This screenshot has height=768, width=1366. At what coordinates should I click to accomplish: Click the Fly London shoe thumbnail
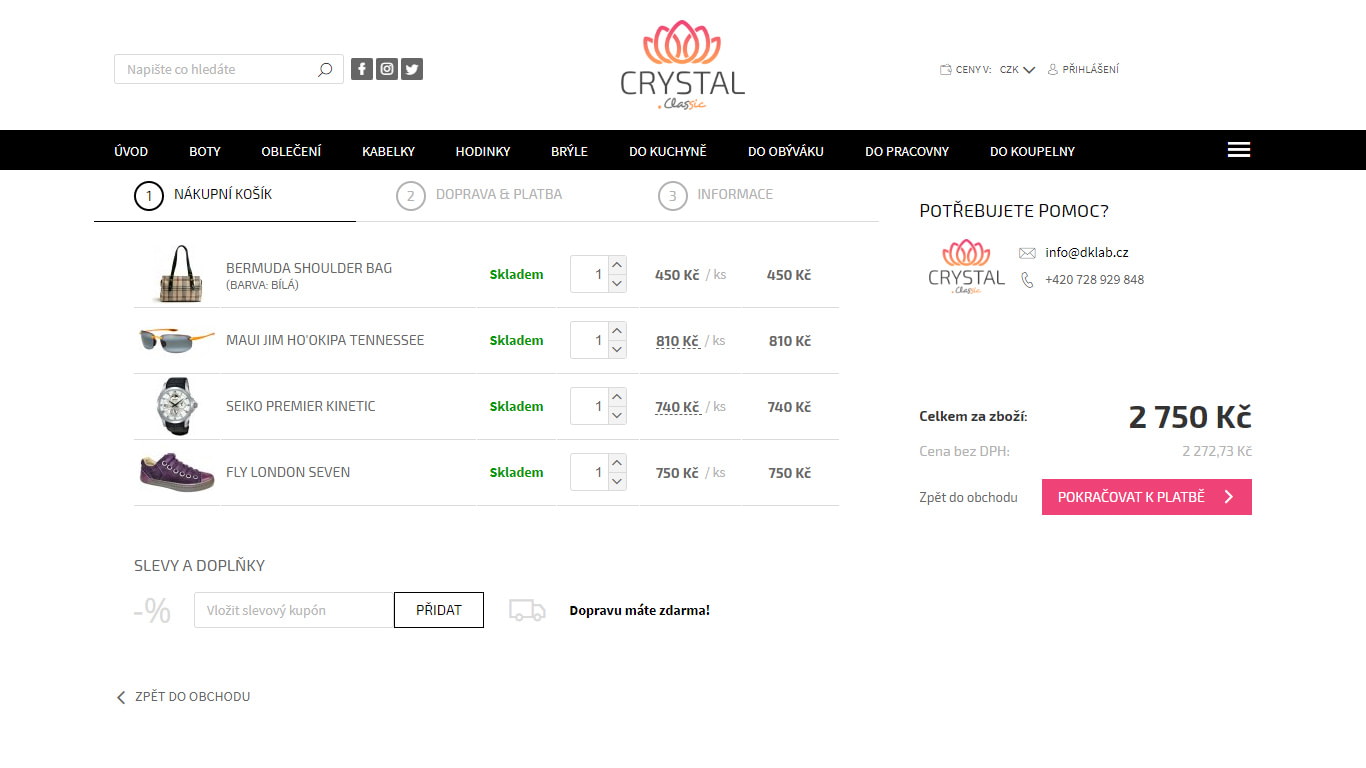pyautogui.click(x=177, y=472)
